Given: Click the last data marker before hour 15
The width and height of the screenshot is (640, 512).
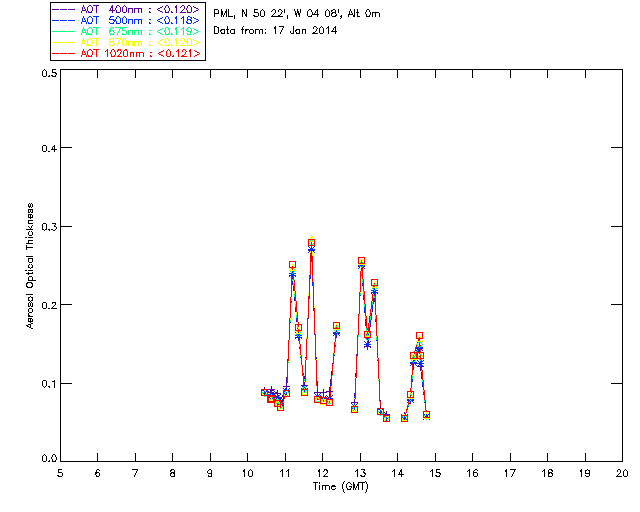Looking at the screenshot, I should (x=427, y=415).
